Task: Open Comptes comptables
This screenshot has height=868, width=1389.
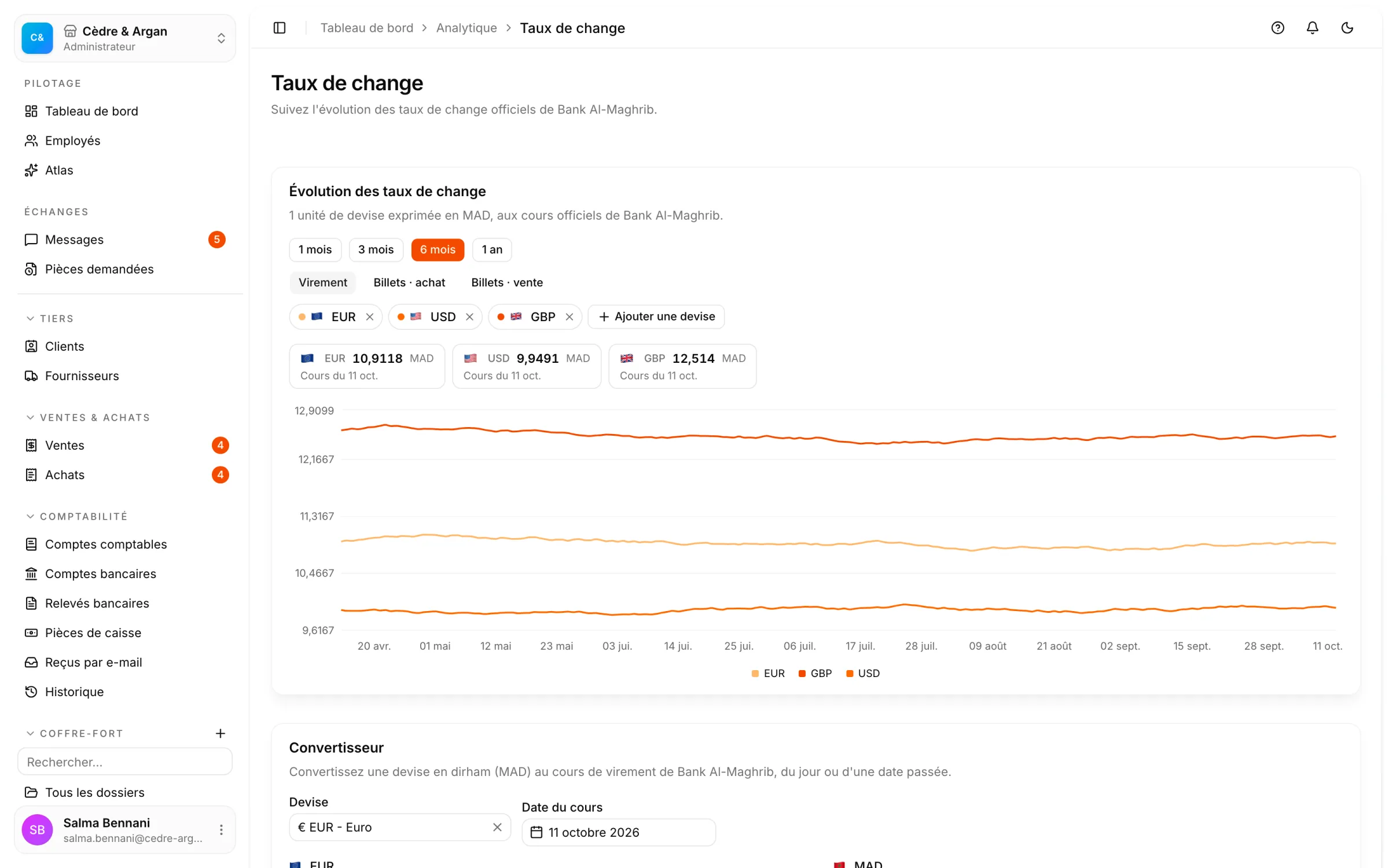Action: point(125,544)
